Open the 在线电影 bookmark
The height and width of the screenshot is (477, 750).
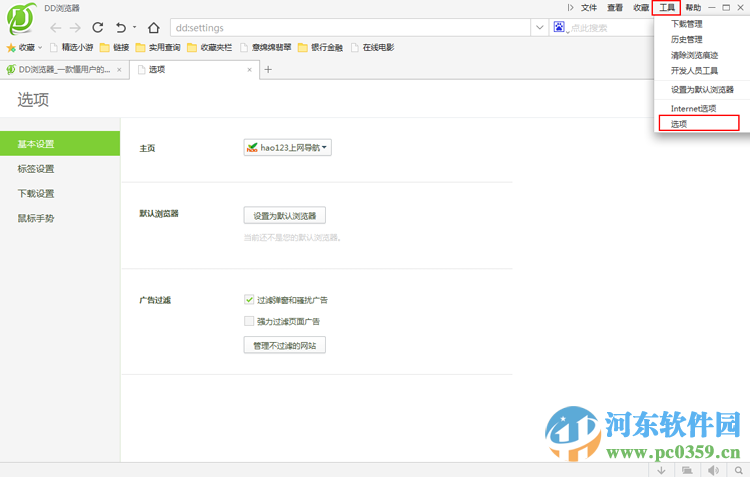[373, 47]
